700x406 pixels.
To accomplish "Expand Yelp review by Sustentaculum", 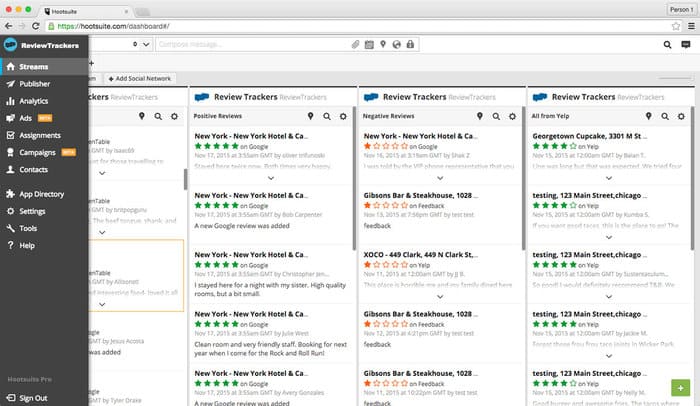I will click(x=609, y=297).
